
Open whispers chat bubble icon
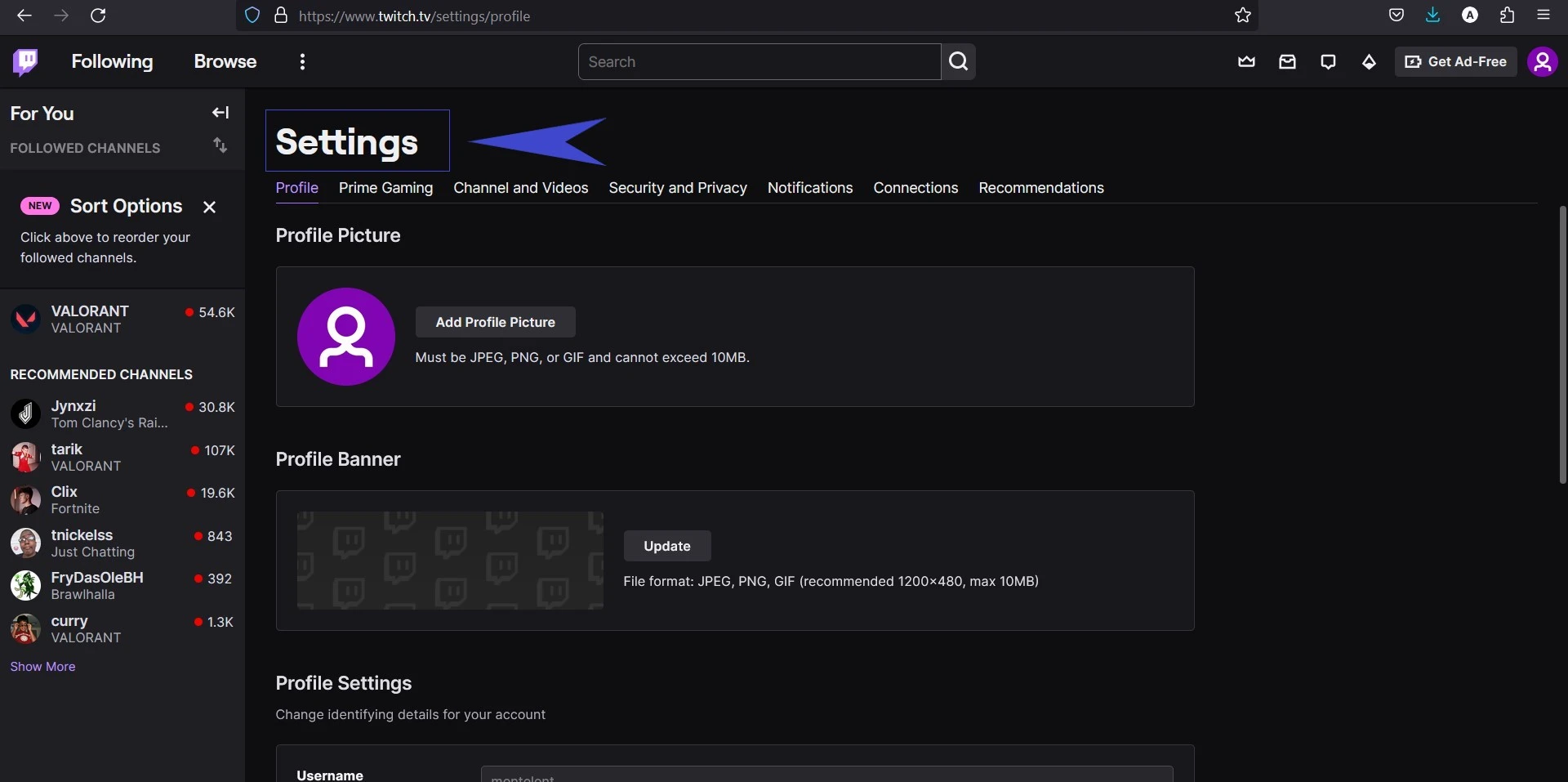[1328, 61]
